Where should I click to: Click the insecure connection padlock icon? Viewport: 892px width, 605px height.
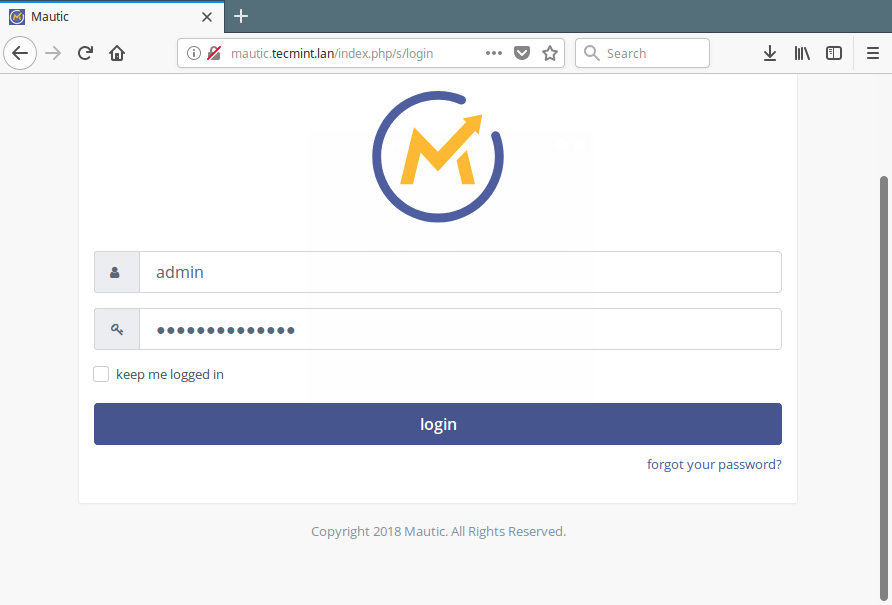coord(214,53)
